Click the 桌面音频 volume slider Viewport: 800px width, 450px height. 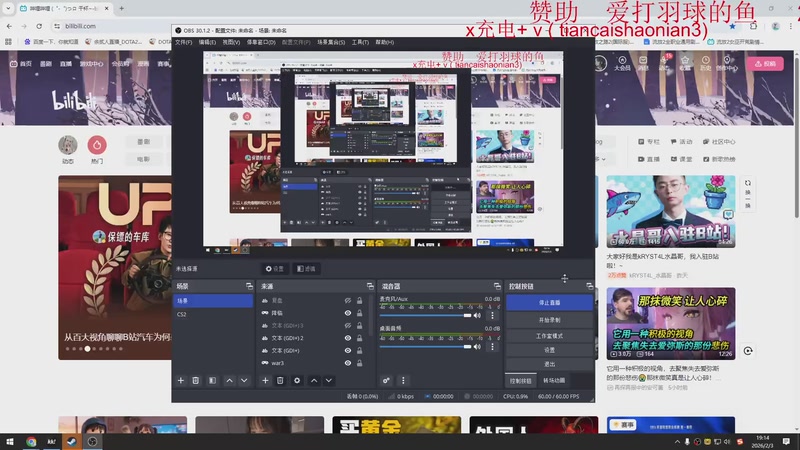point(426,347)
